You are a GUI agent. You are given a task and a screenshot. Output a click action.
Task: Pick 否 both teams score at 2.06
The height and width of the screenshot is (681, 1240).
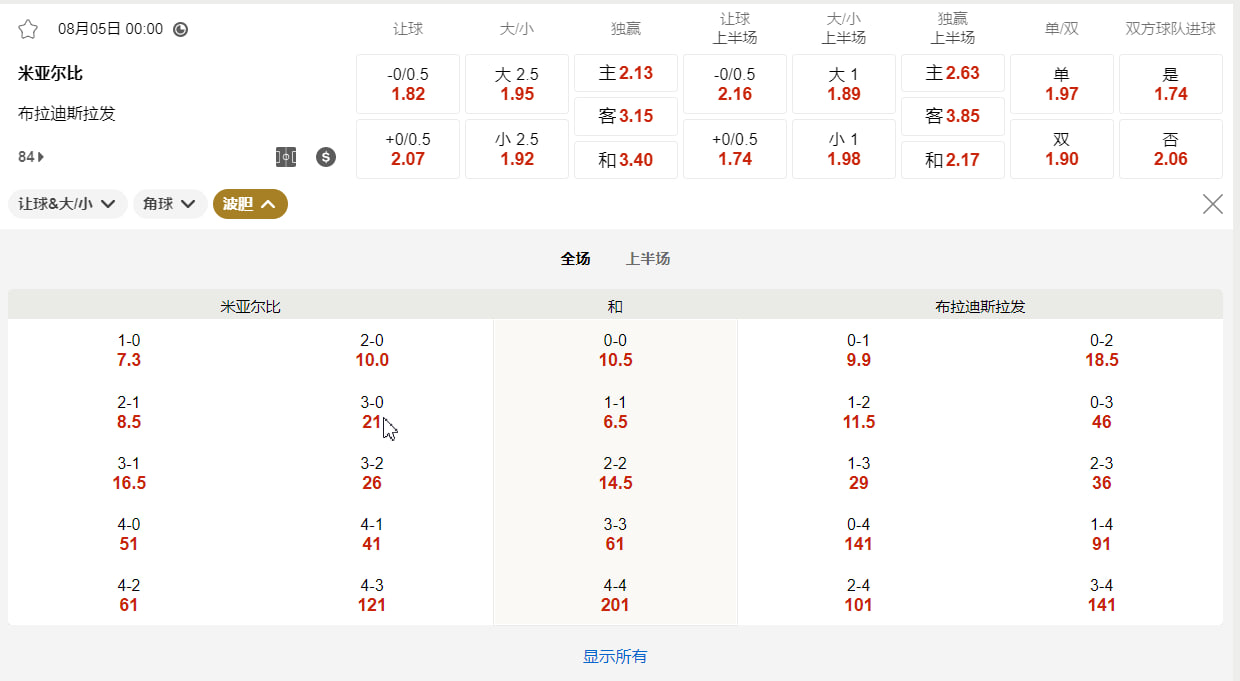(x=1171, y=149)
